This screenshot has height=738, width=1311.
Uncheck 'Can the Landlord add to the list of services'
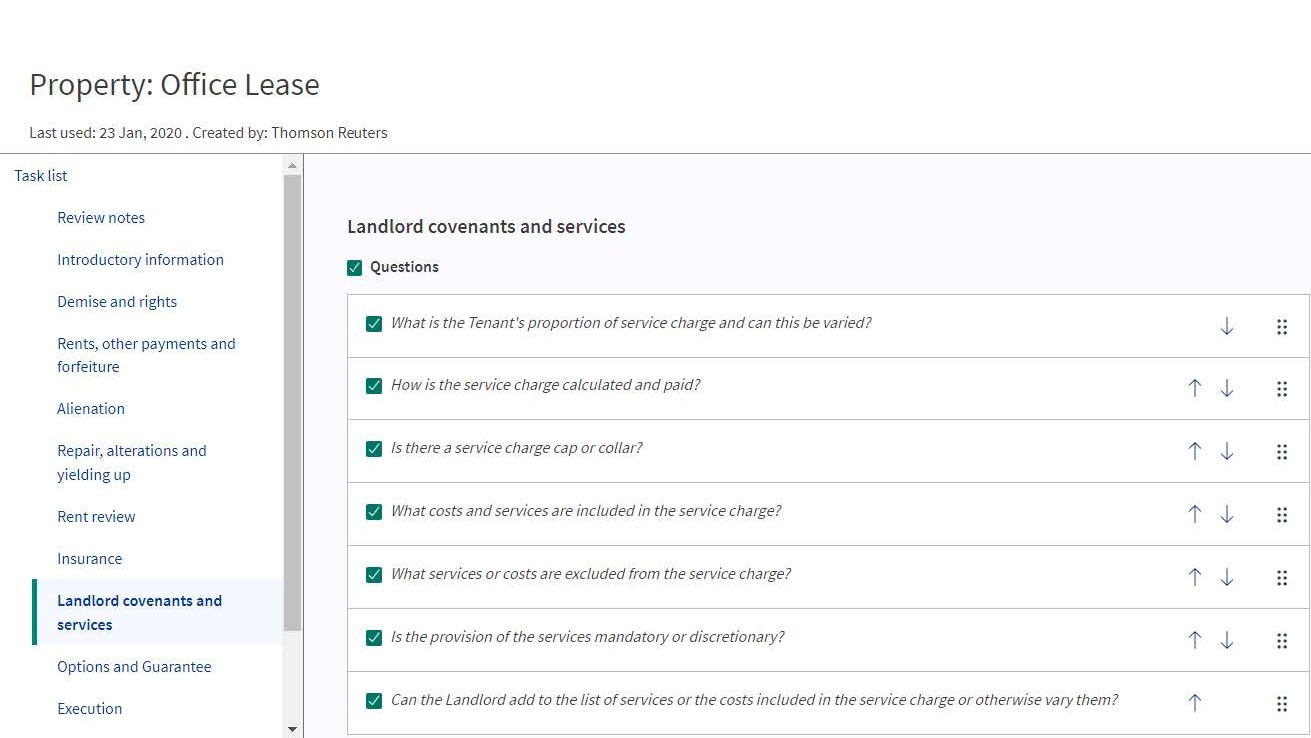374,701
